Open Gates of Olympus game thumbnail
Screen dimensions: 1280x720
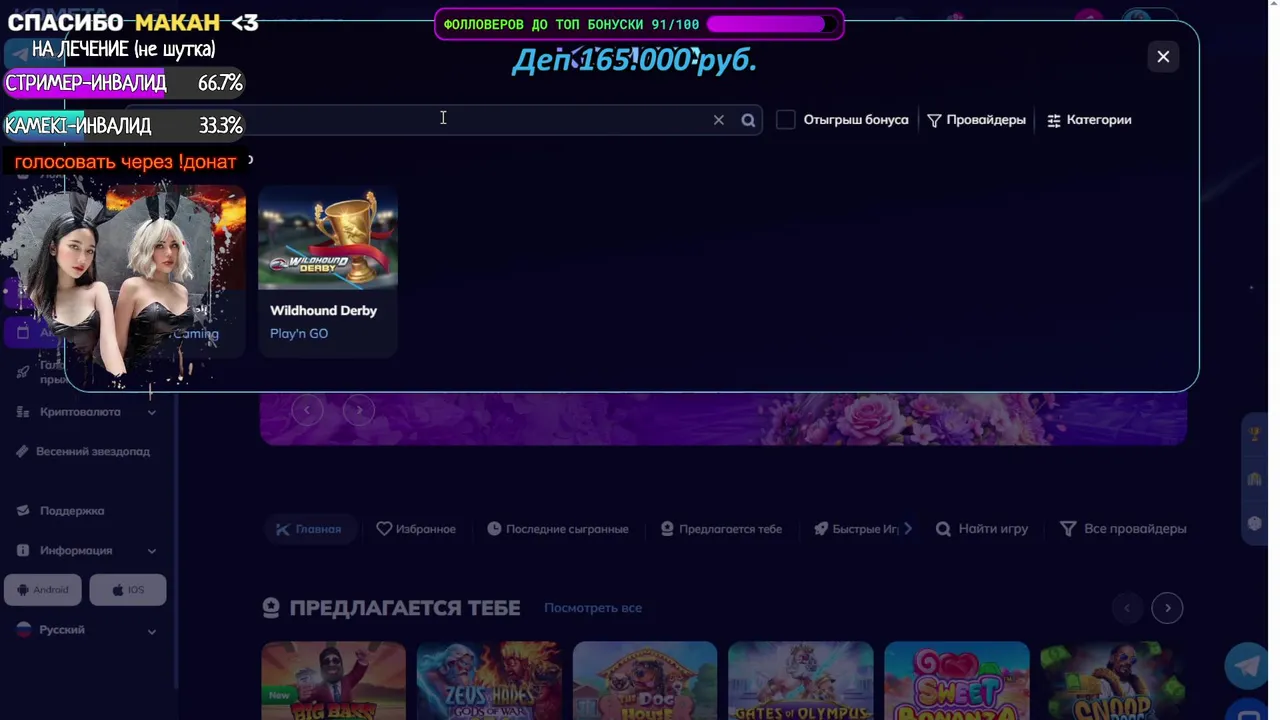tap(801, 681)
